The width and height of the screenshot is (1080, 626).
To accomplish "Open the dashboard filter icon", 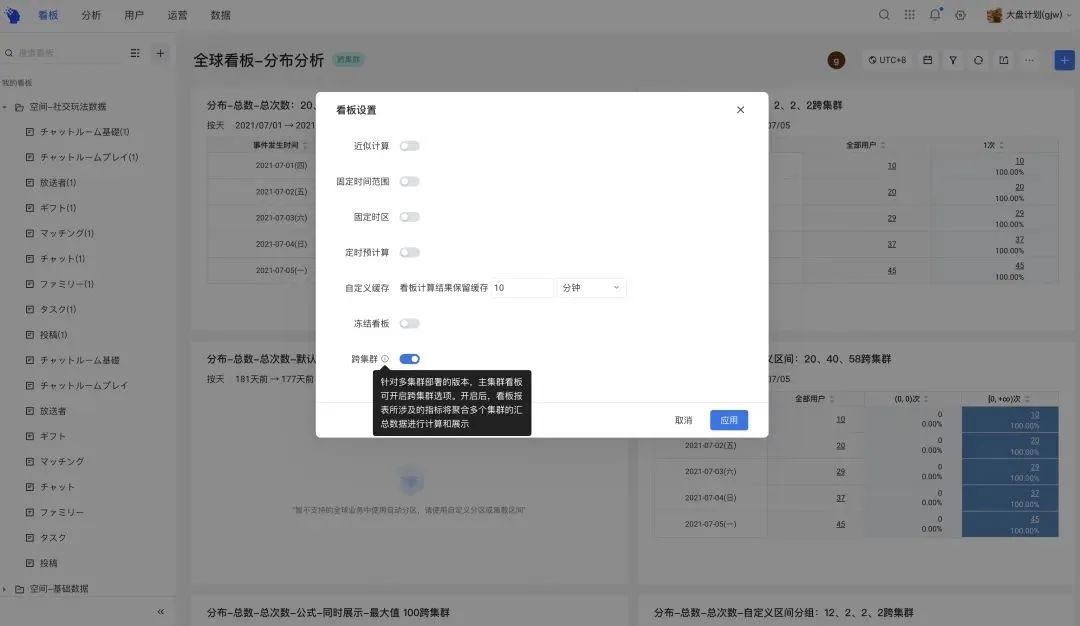I will 953,61.
